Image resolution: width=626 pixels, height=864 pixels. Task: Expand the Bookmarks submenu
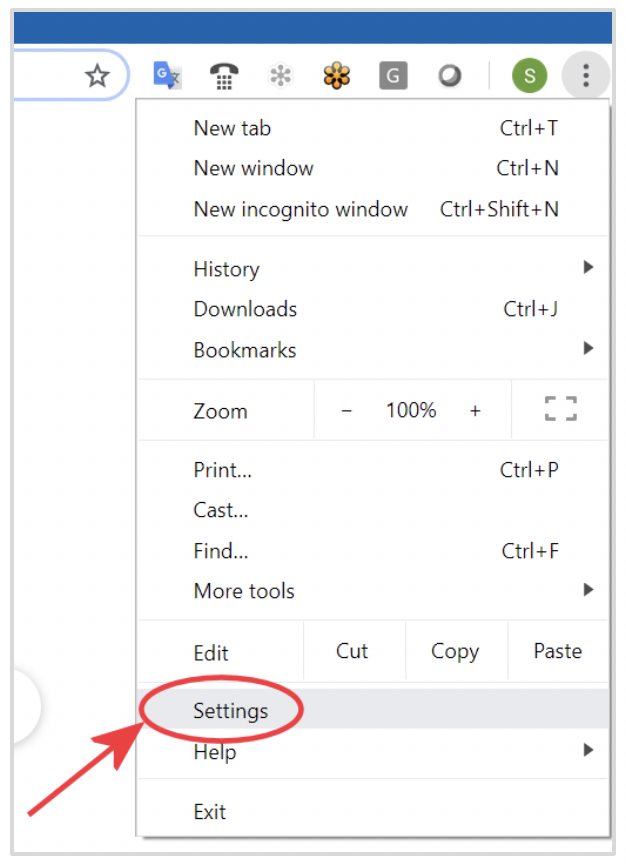click(373, 349)
